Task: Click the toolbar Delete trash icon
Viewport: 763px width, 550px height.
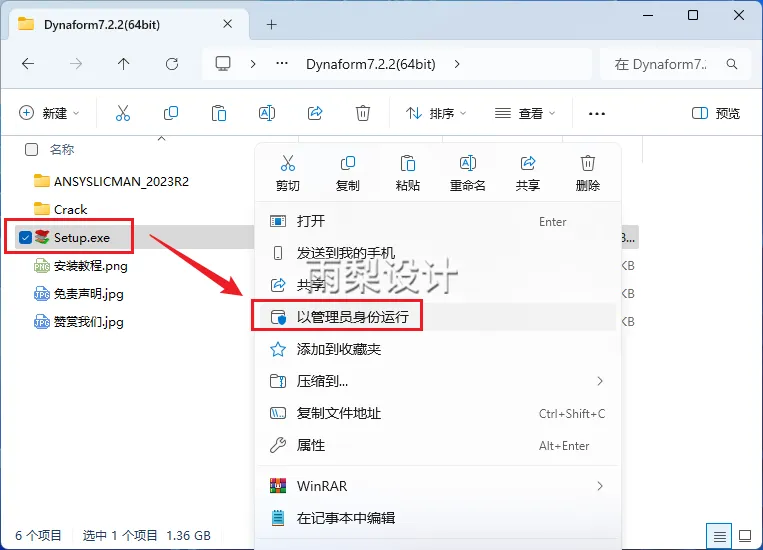Action: (363, 113)
